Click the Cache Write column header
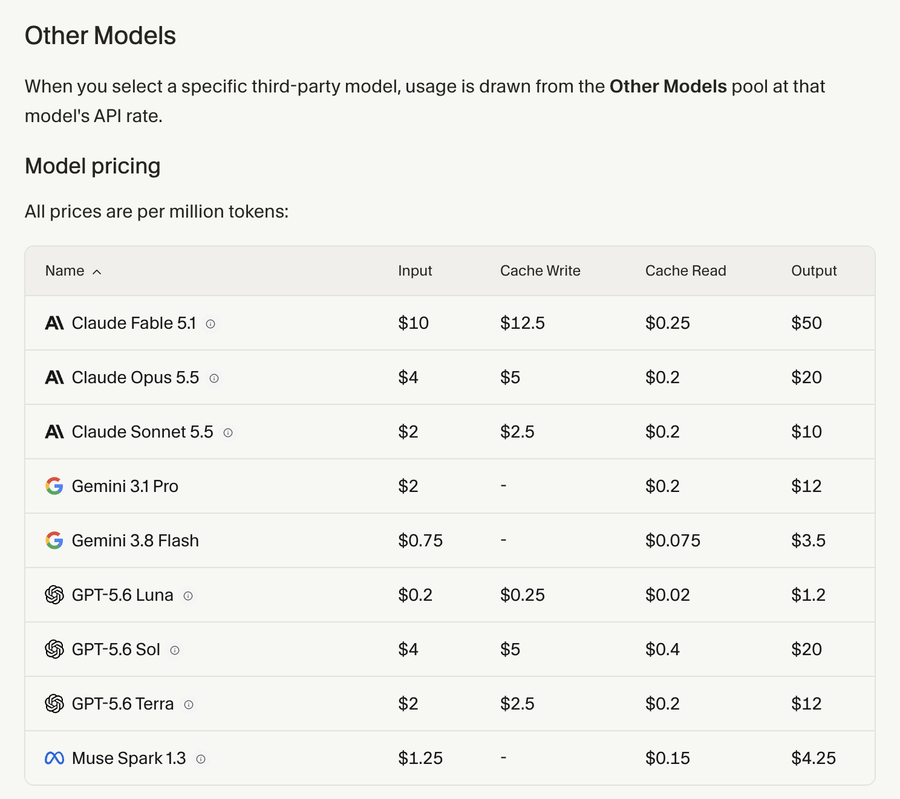This screenshot has width=900, height=799. tap(540, 271)
